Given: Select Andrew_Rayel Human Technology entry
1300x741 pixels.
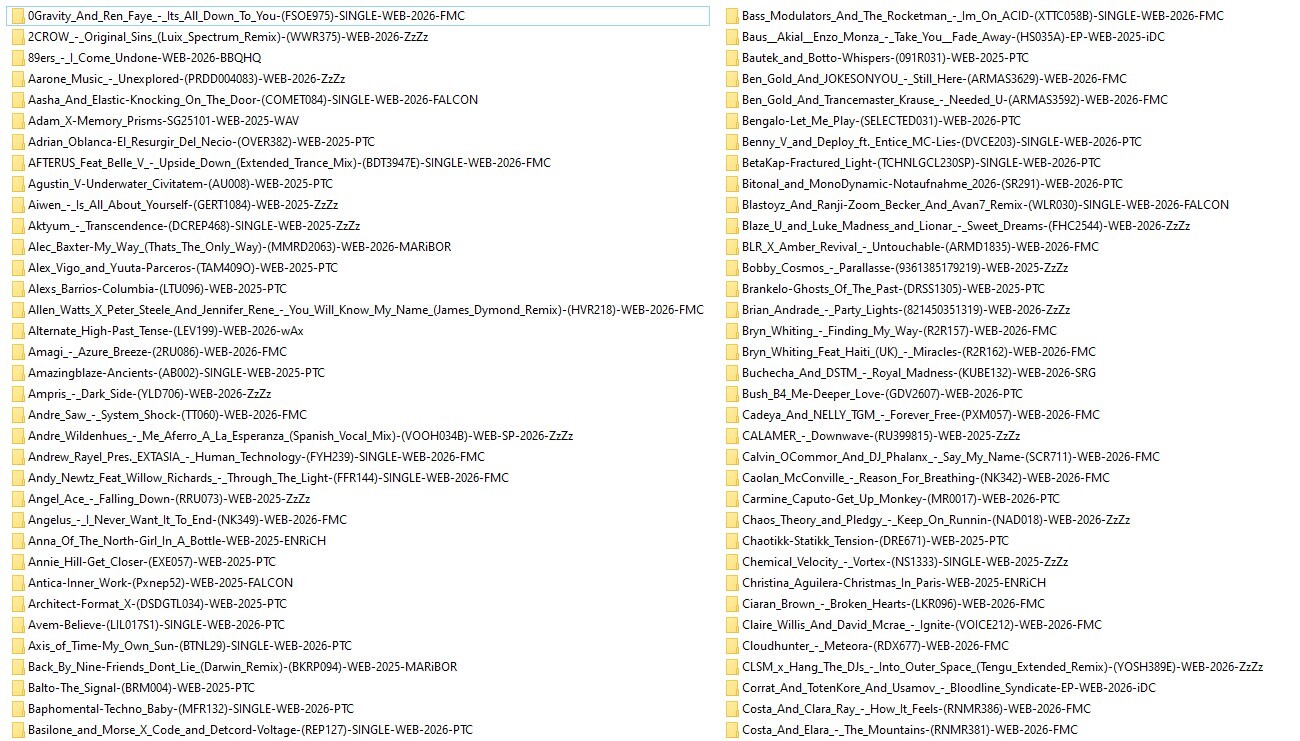Looking at the screenshot, I should (257, 457).
